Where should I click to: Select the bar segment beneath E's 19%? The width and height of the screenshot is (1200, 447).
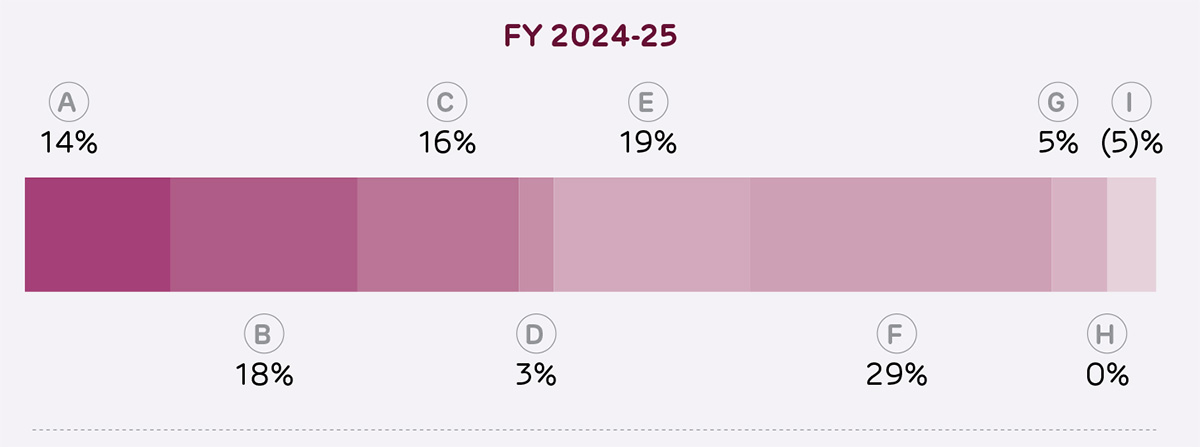point(651,235)
